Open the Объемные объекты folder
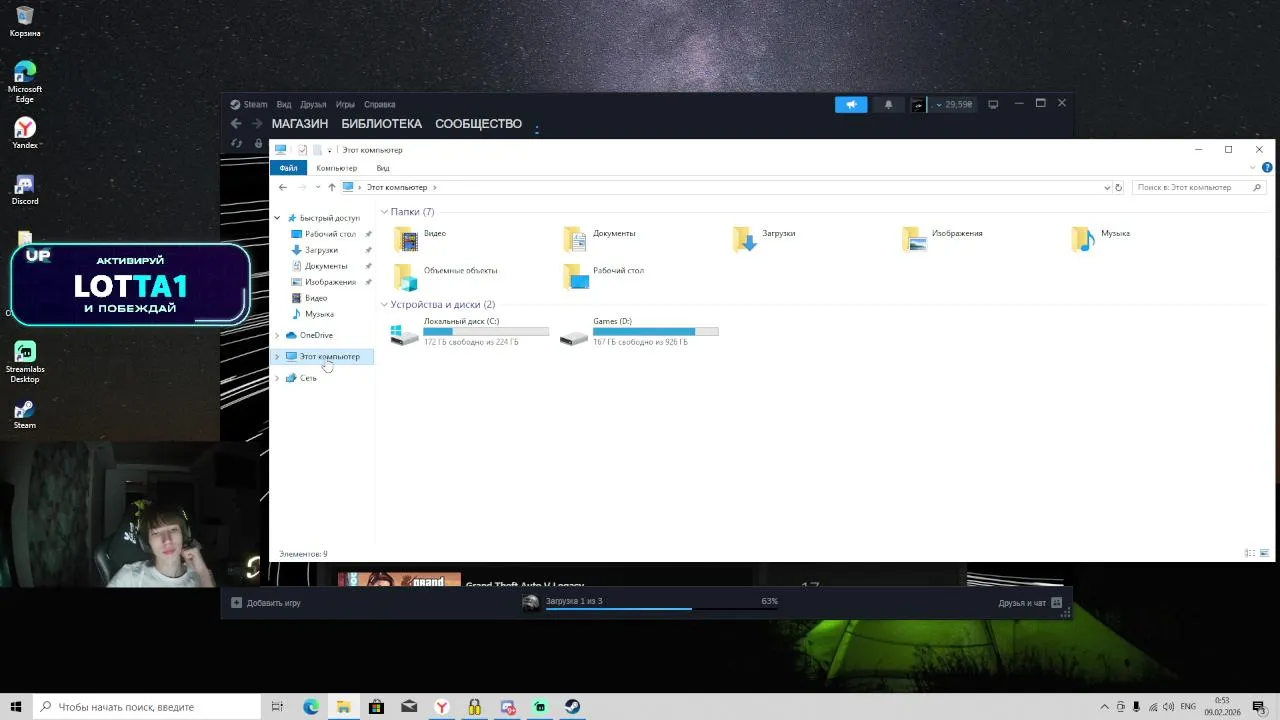The height and width of the screenshot is (720, 1280). (x=446, y=276)
